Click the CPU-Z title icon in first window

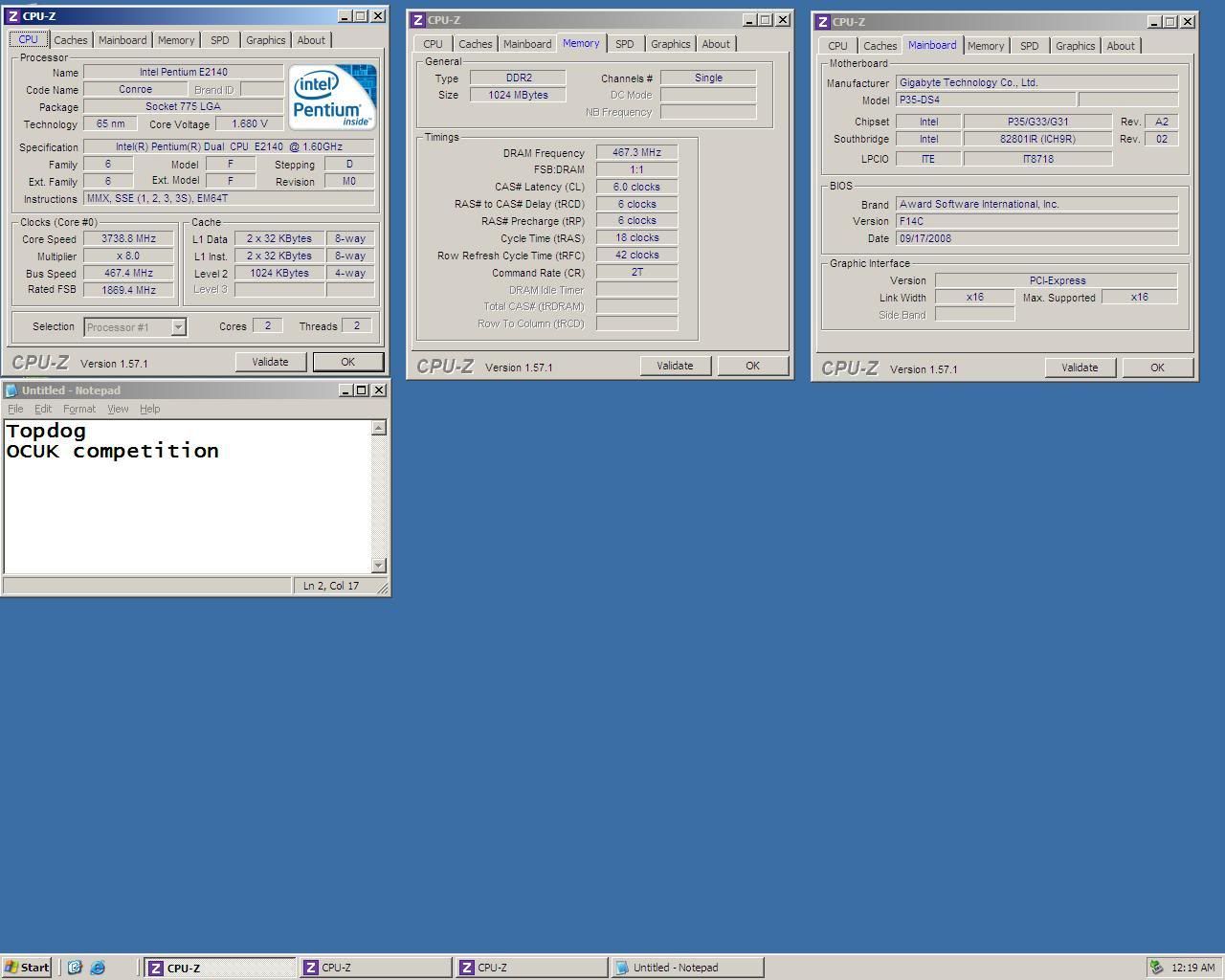13,16
